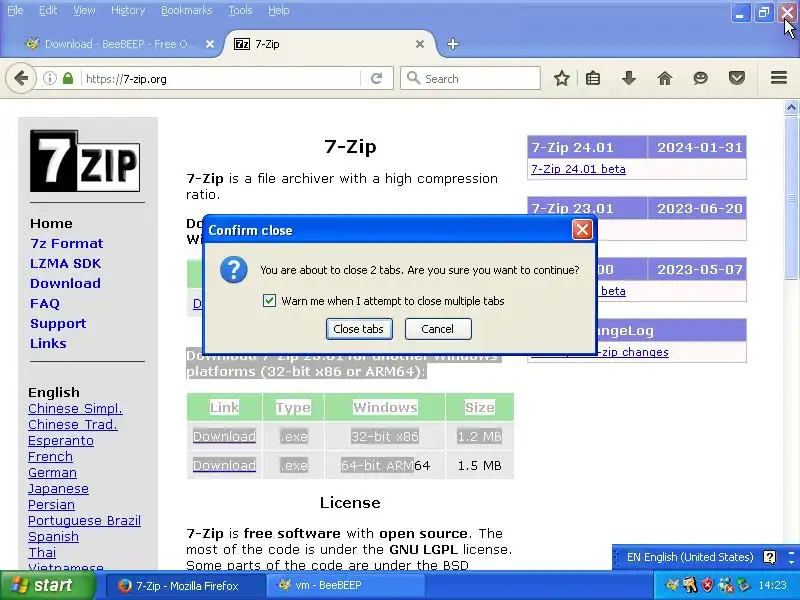Download the 32-bit x86 exe

tap(224, 436)
